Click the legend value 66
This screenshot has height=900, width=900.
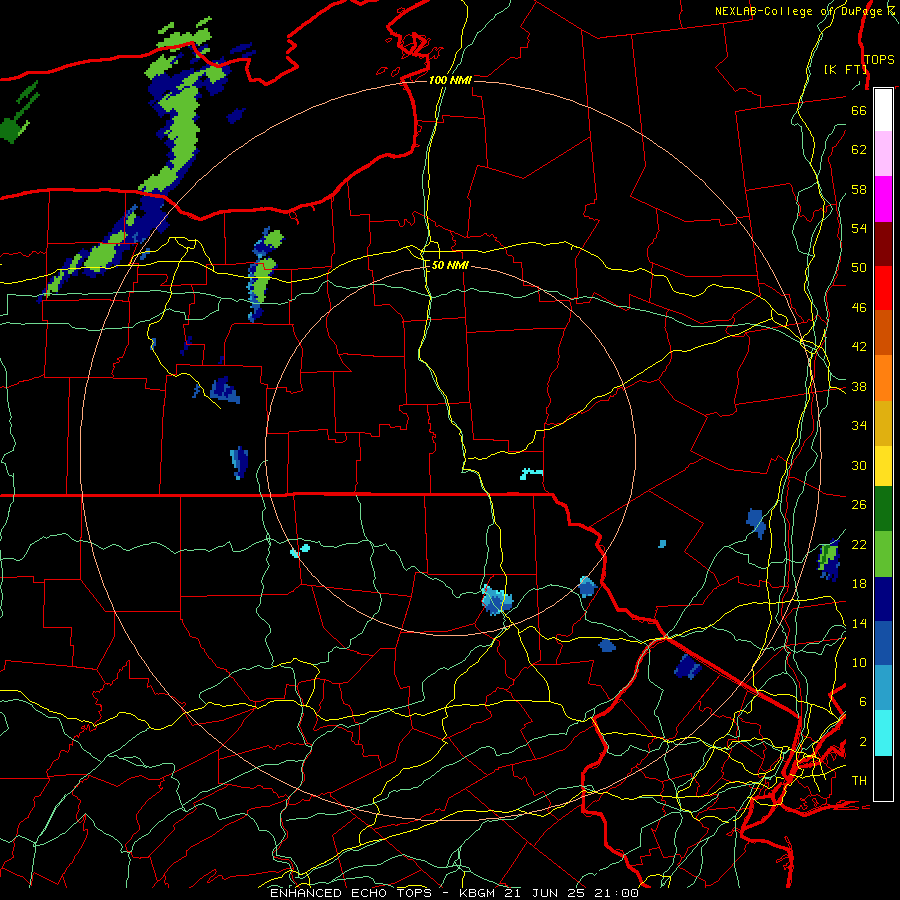coord(859,110)
